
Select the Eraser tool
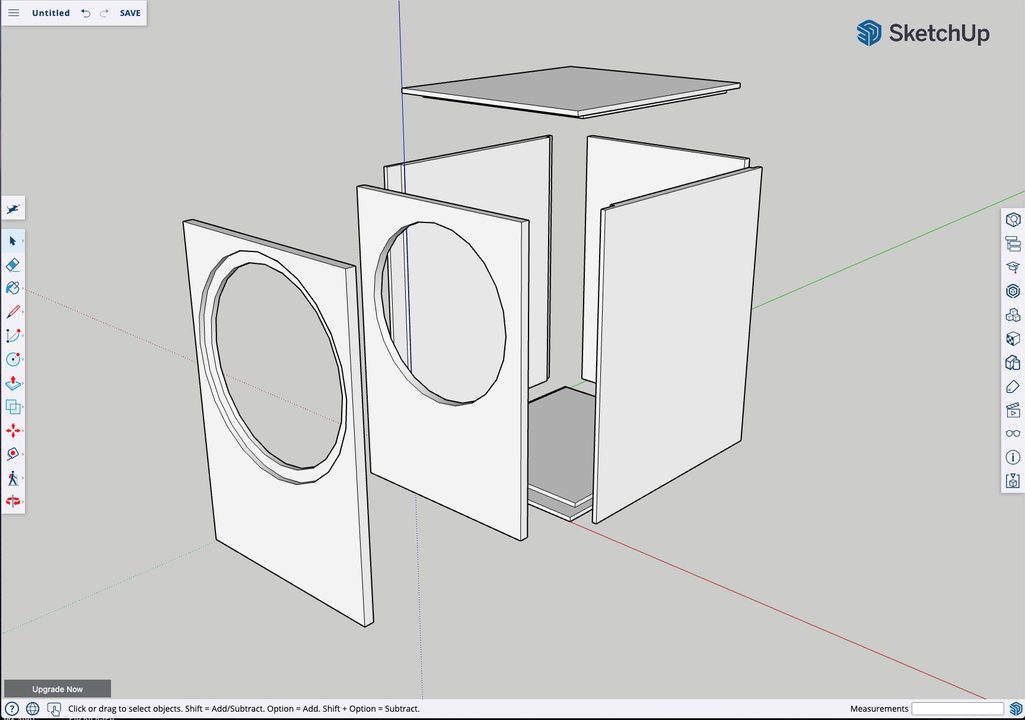(13, 265)
